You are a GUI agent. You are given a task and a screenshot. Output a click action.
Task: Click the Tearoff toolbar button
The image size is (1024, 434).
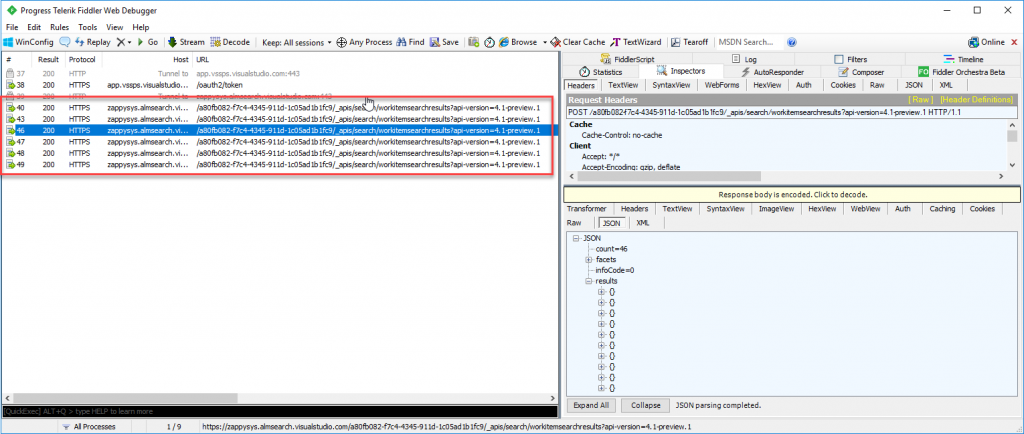(x=690, y=42)
